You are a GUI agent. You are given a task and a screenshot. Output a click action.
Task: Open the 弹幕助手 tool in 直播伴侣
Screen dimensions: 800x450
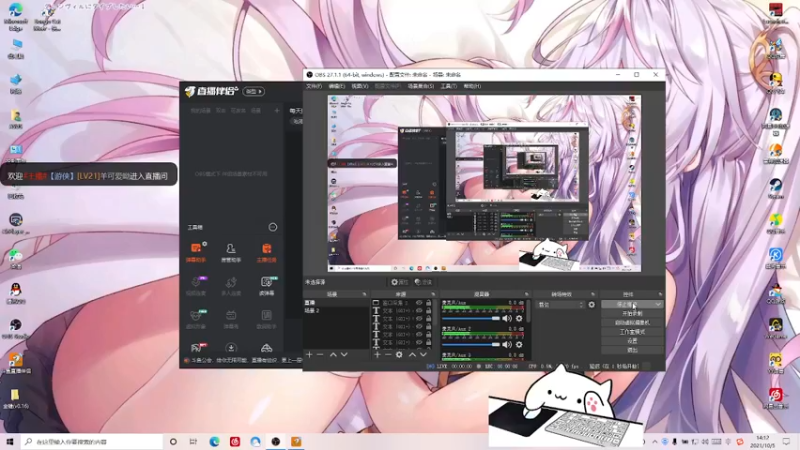(196, 253)
